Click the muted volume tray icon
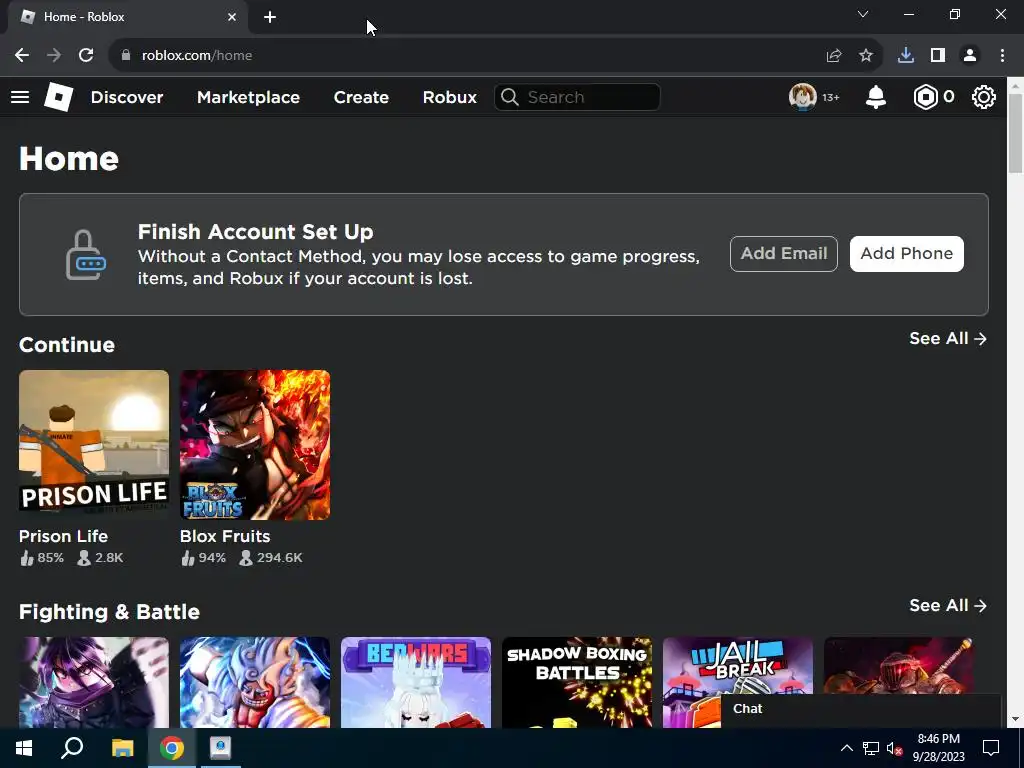 [894, 748]
